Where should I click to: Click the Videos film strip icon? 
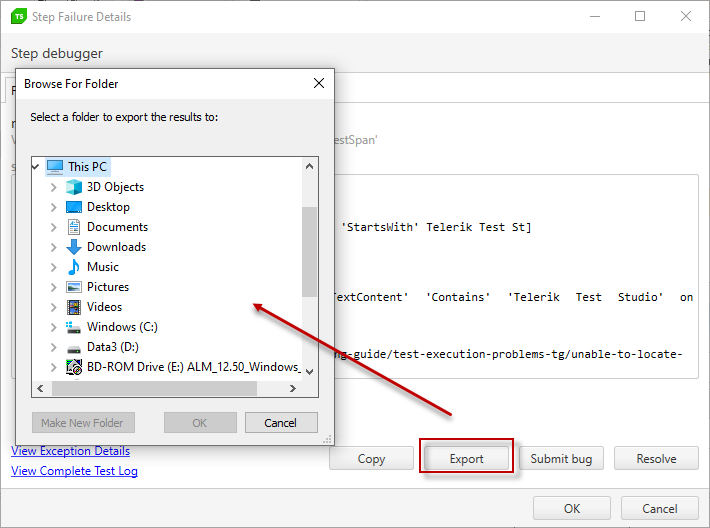pos(74,307)
